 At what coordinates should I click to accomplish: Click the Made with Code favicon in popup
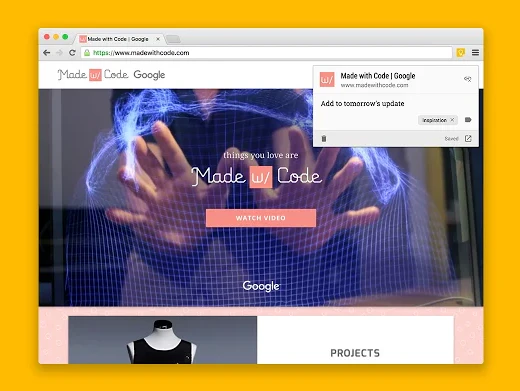click(x=327, y=79)
